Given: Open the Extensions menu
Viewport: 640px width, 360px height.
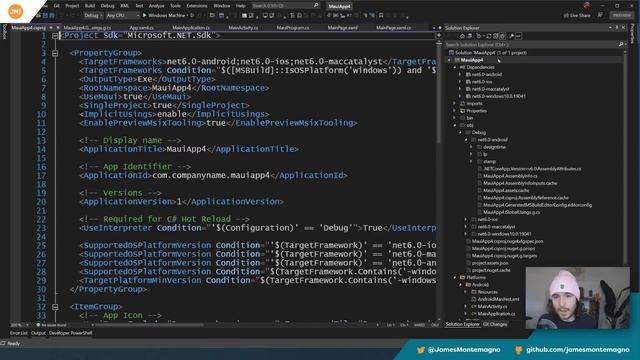Looking at the screenshot, I should point(197,6).
